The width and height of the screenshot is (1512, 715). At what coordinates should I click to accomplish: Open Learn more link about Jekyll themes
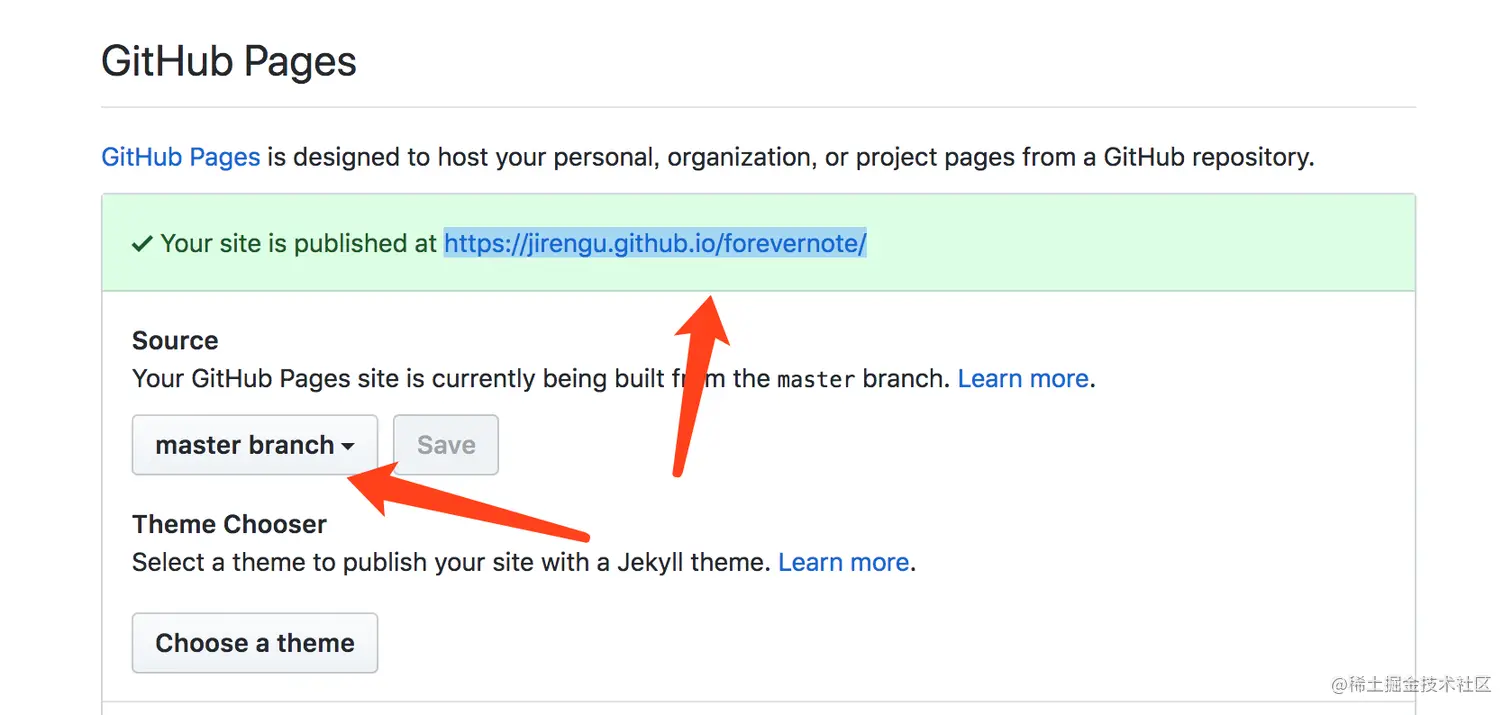coord(843,562)
